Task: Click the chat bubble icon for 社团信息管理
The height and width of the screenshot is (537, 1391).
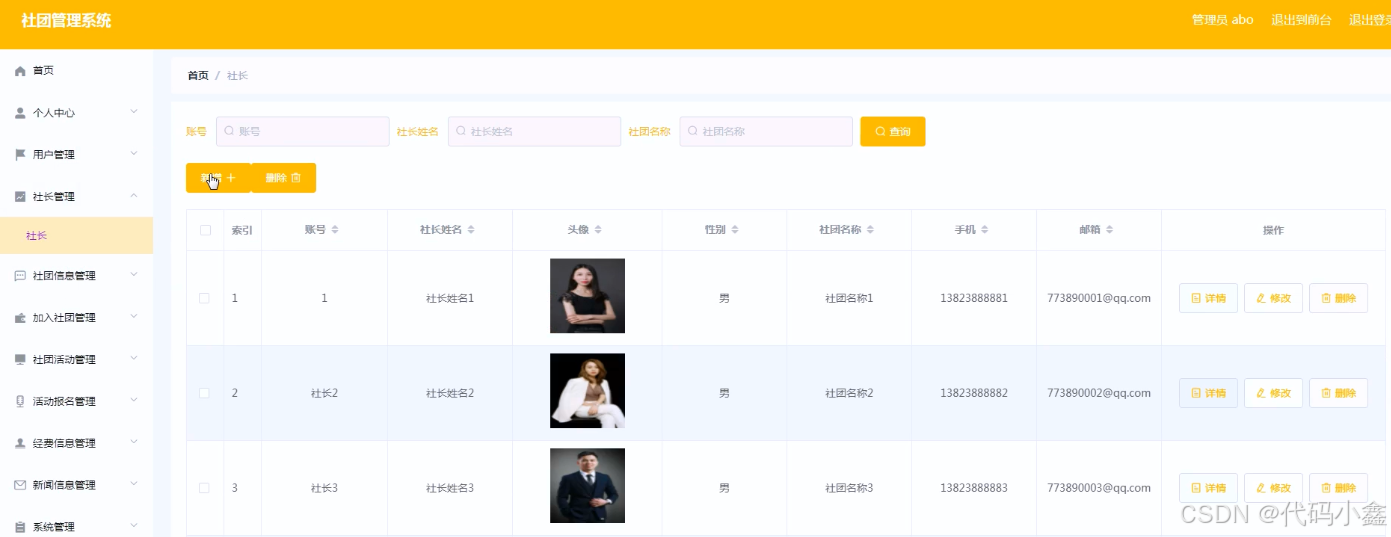Action: (20, 276)
